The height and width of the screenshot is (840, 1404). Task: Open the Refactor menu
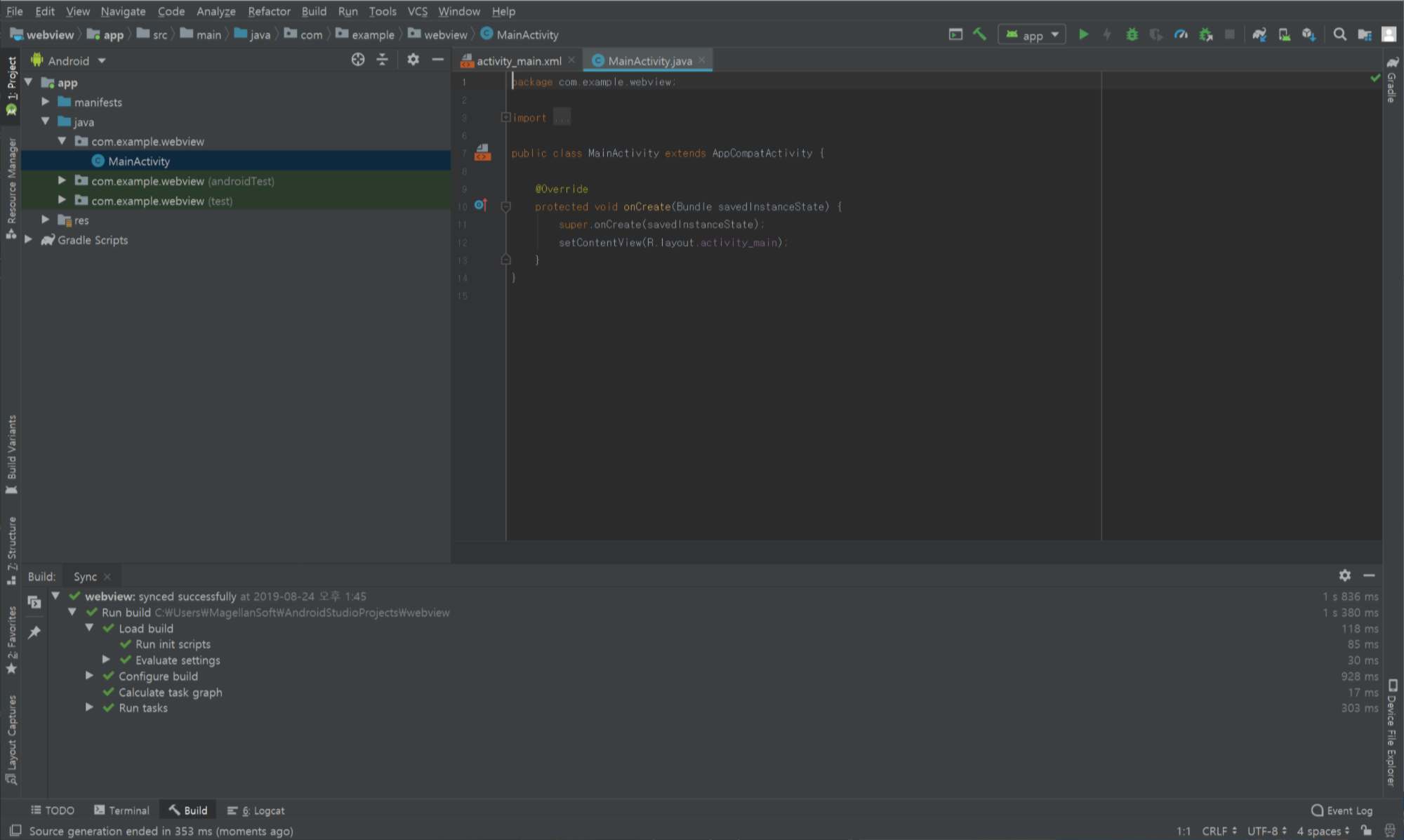click(x=269, y=11)
